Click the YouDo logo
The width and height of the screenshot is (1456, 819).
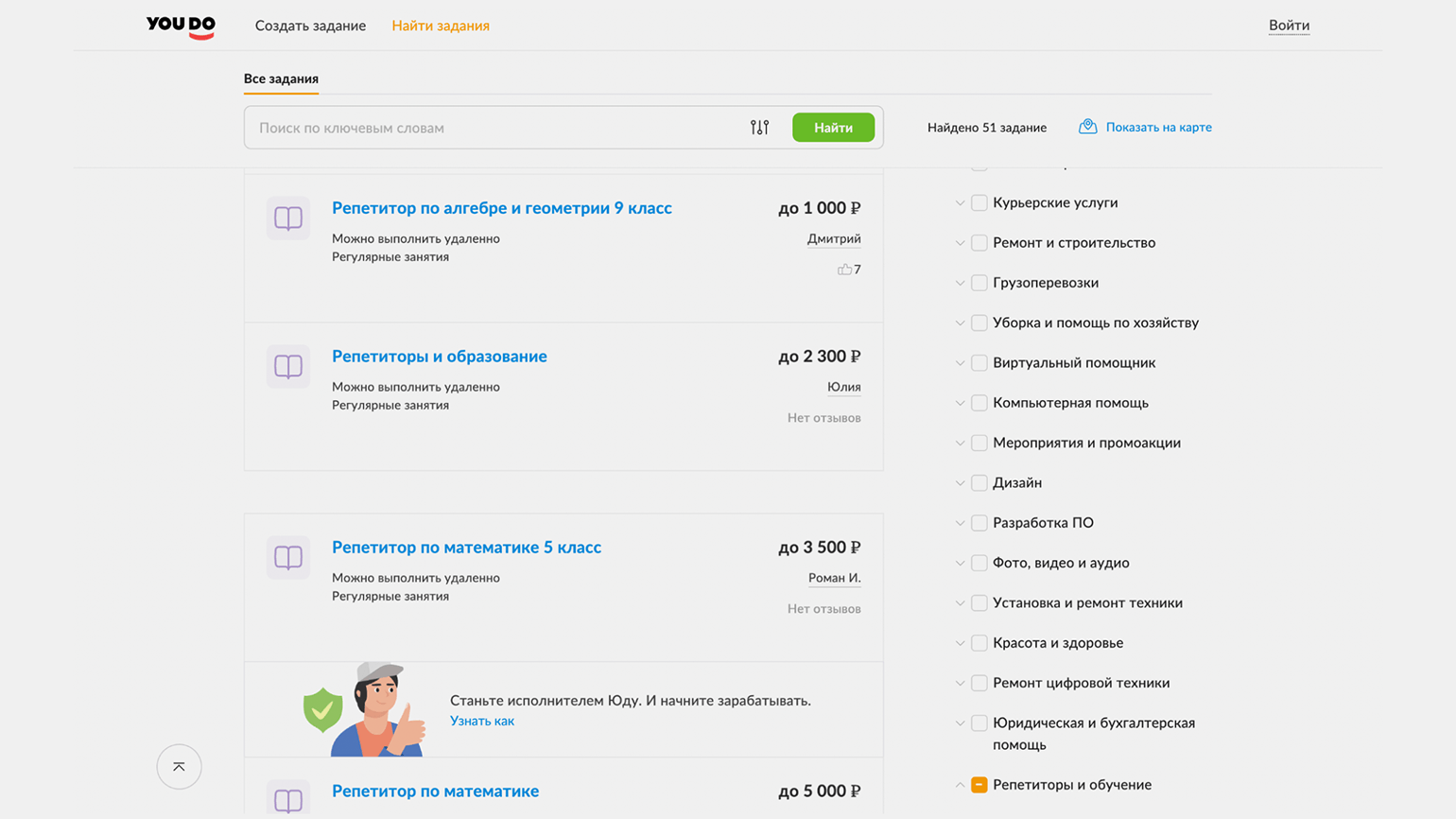(x=181, y=26)
